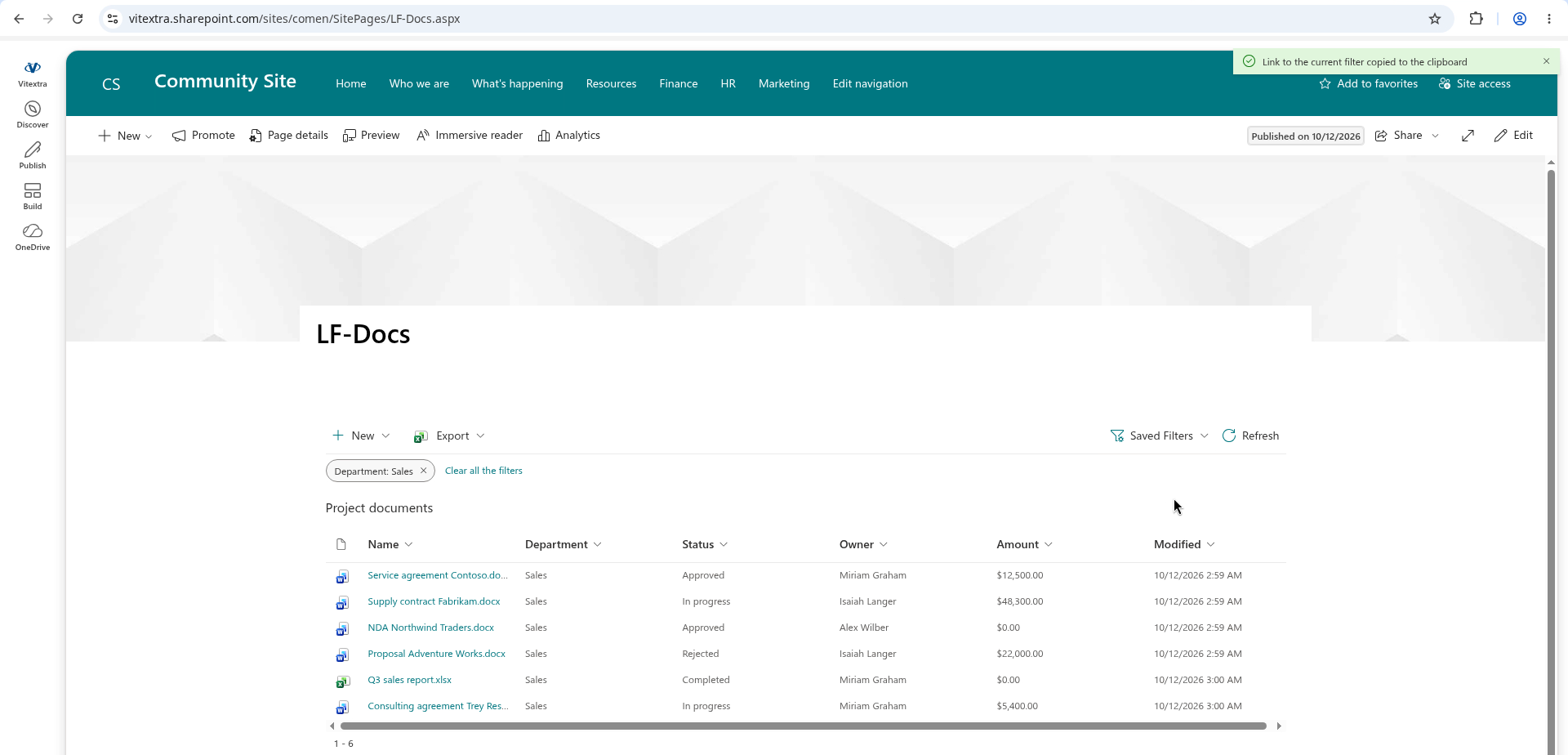The image size is (1568, 755).
Task: Open Department column filter menu
Action: pyautogui.click(x=563, y=545)
